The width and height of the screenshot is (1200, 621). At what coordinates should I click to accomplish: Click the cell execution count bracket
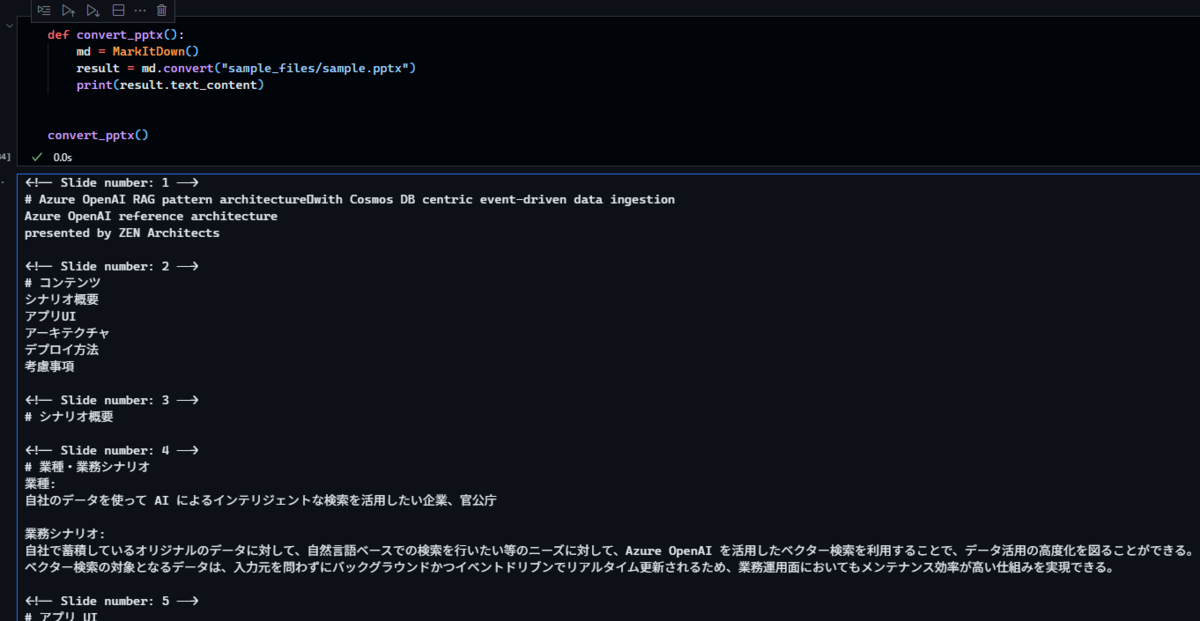click(x=6, y=157)
